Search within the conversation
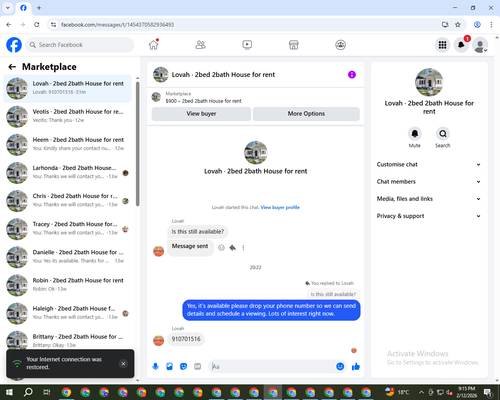500x400 pixels. tap(443, 134)
